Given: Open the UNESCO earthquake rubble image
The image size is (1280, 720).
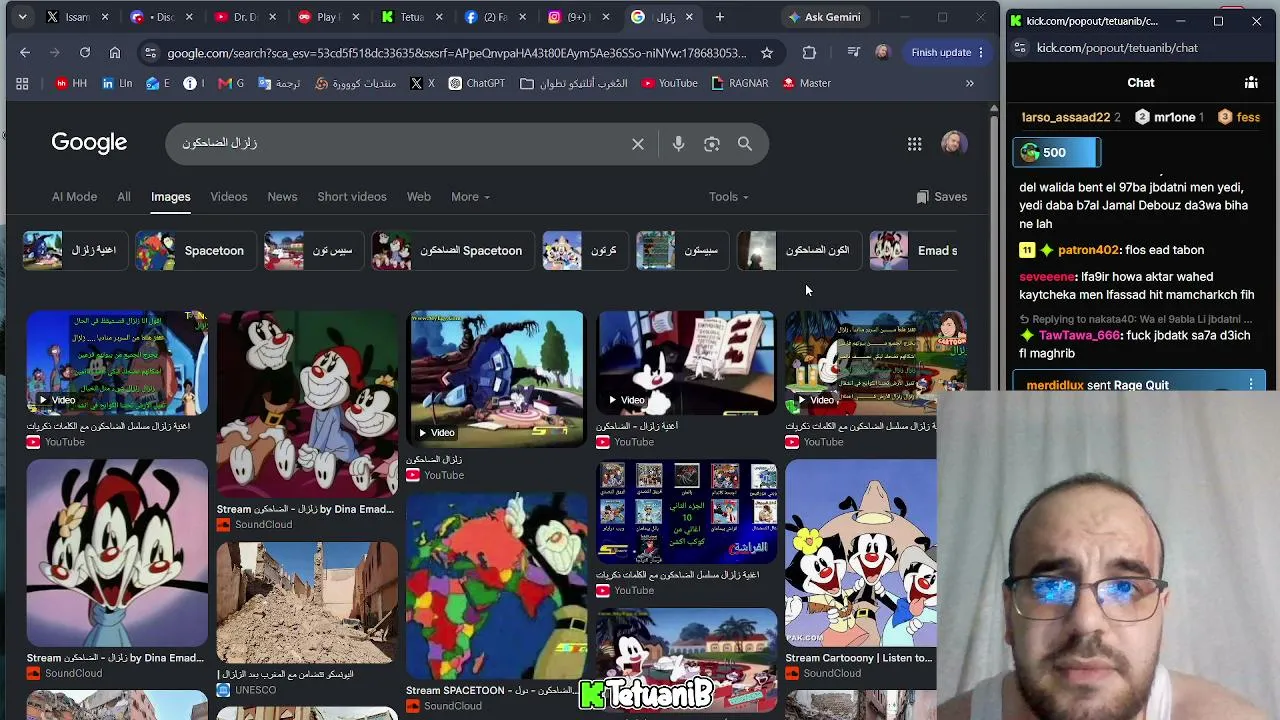Looking at the screenshot, I should tap(307, 603).
